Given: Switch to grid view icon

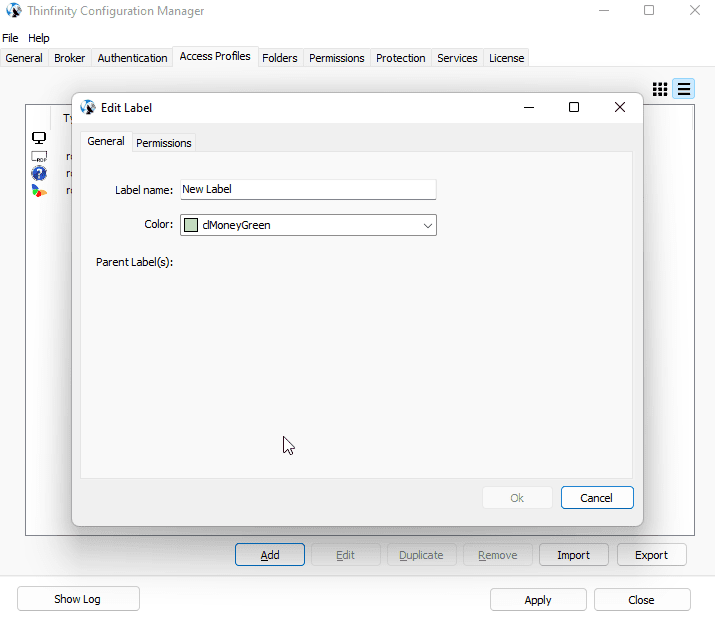Looking at the screenshot, I should (660, 89).
